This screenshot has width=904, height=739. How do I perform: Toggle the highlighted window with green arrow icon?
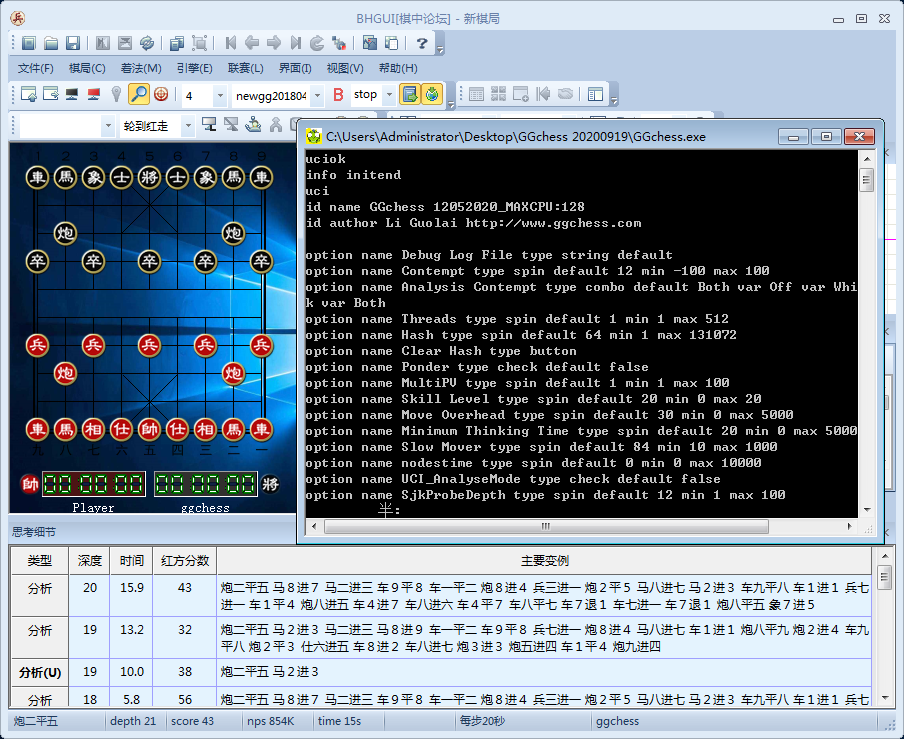click(x=410, y=94)
